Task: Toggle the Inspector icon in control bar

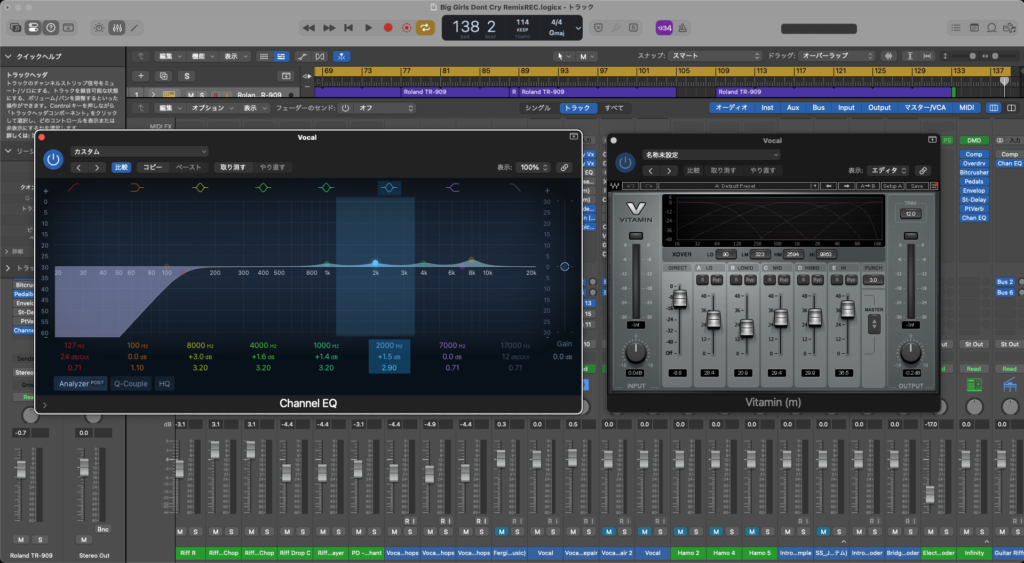Action: pyautogui.click(x=33, y=27)
